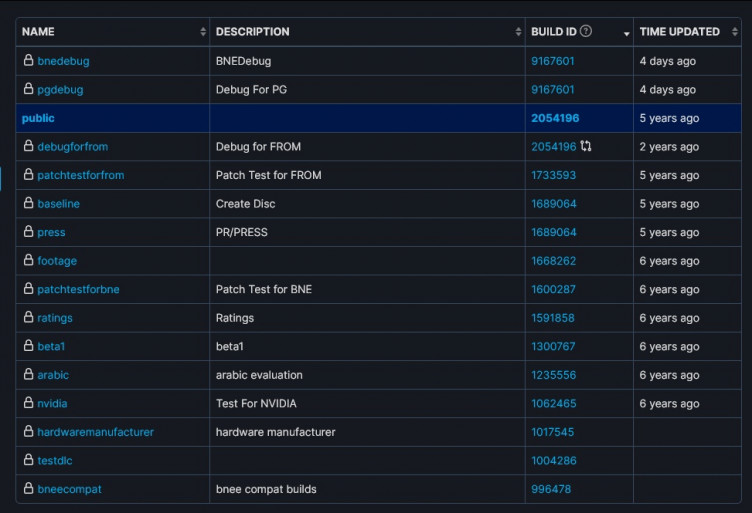
Task: Open the patchtestforfrom branch
Action: point(80,175)
